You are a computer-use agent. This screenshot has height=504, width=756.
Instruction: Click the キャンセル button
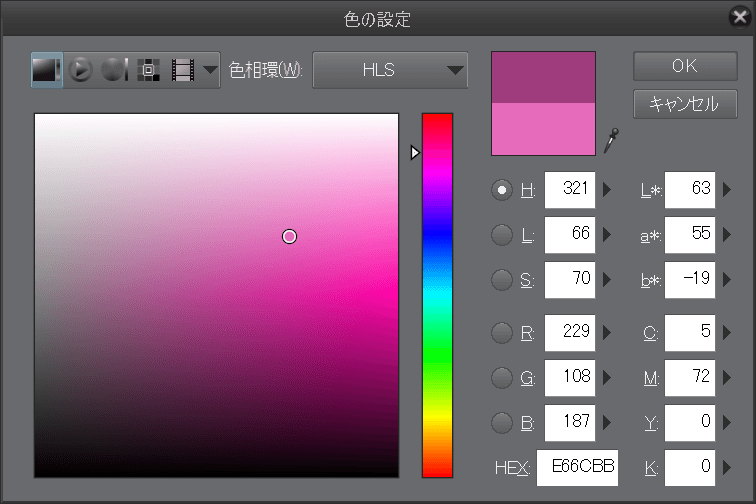point(685,104)
